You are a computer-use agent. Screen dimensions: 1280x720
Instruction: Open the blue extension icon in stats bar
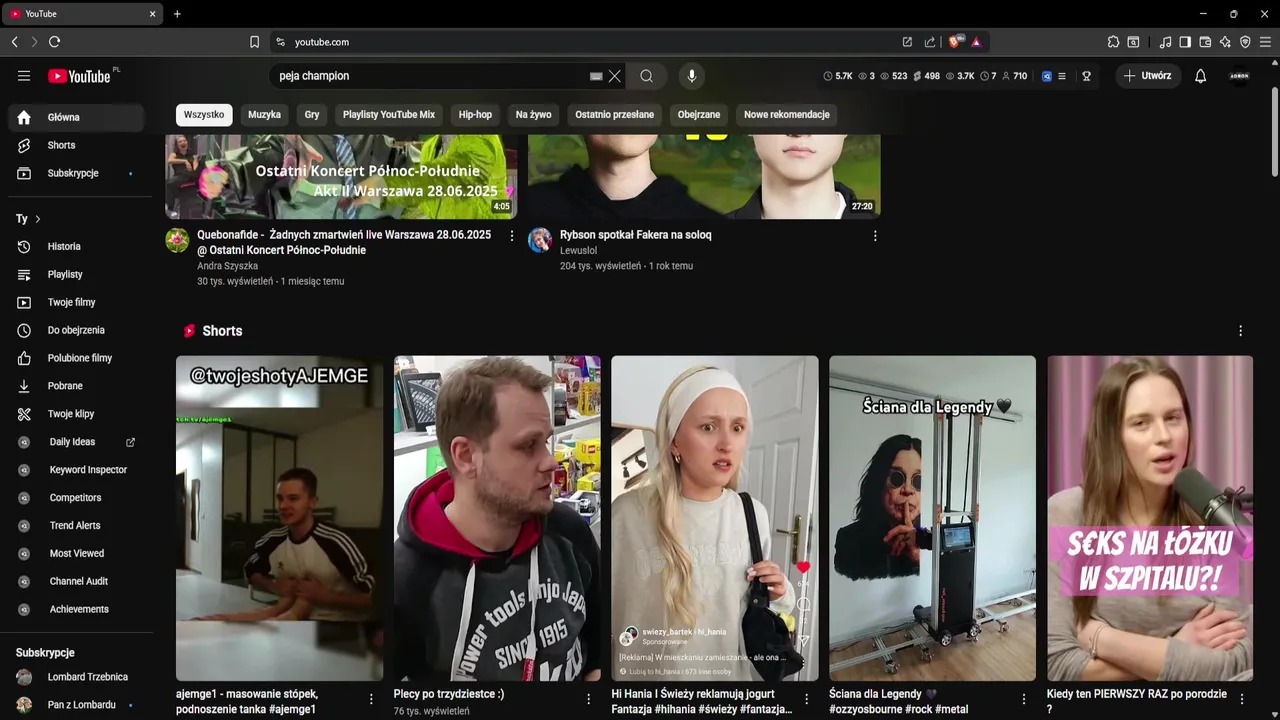click(1047, 76)
